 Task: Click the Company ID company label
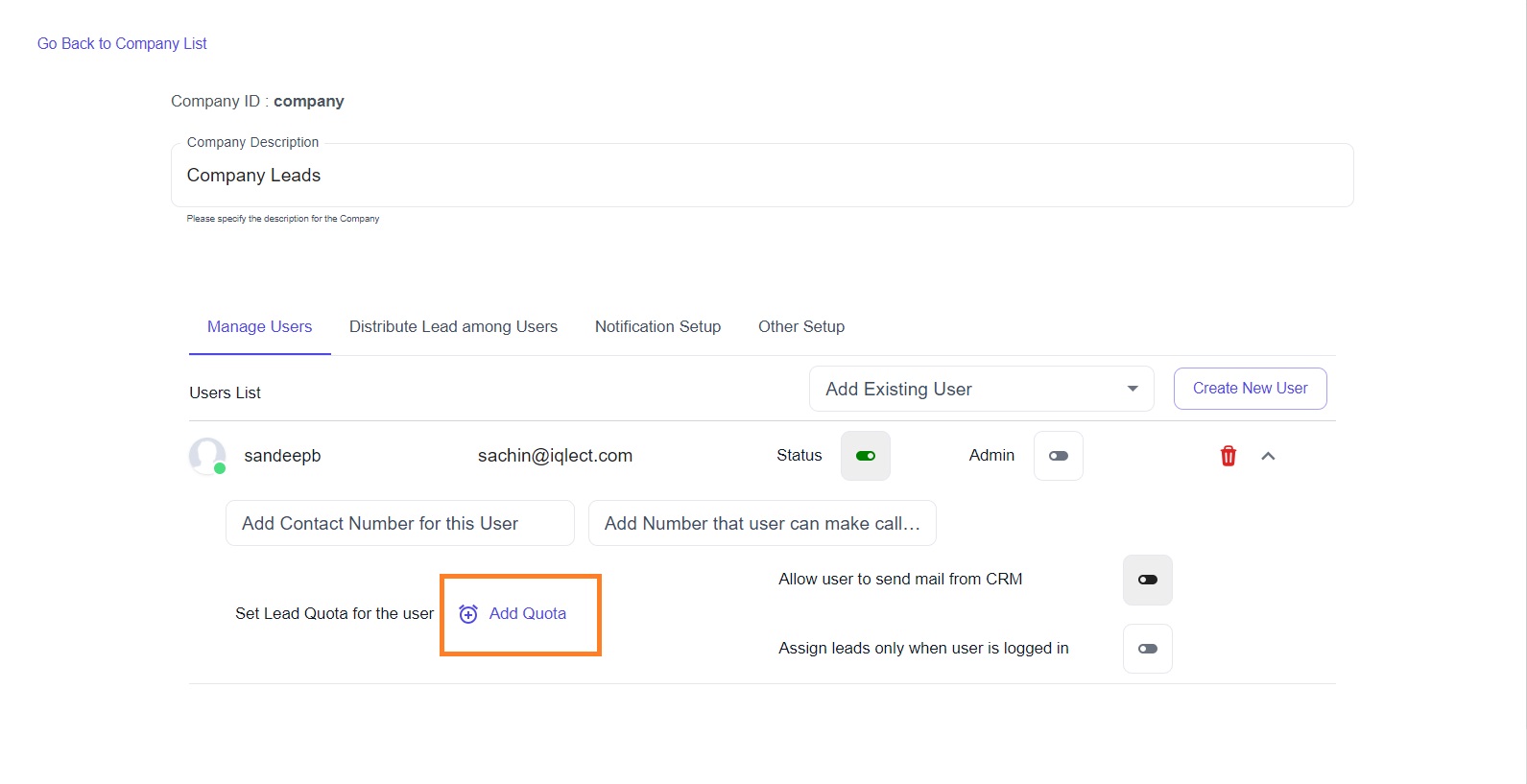(x=257, y=101)
